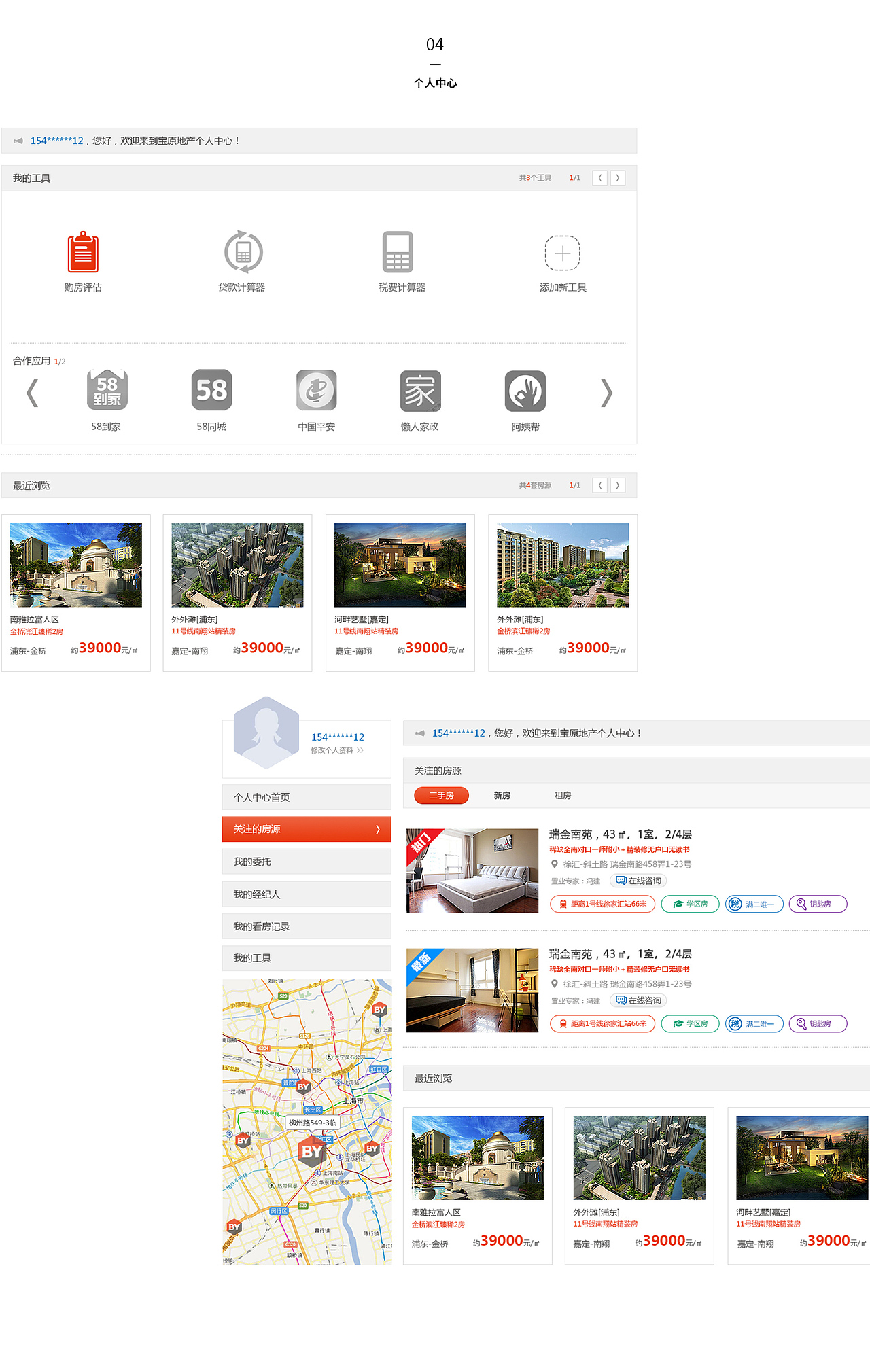870x1372 pixels.
Task: Click the 添加新工具 plus icon
Action: pyautogui.click(x=563, y=253)
